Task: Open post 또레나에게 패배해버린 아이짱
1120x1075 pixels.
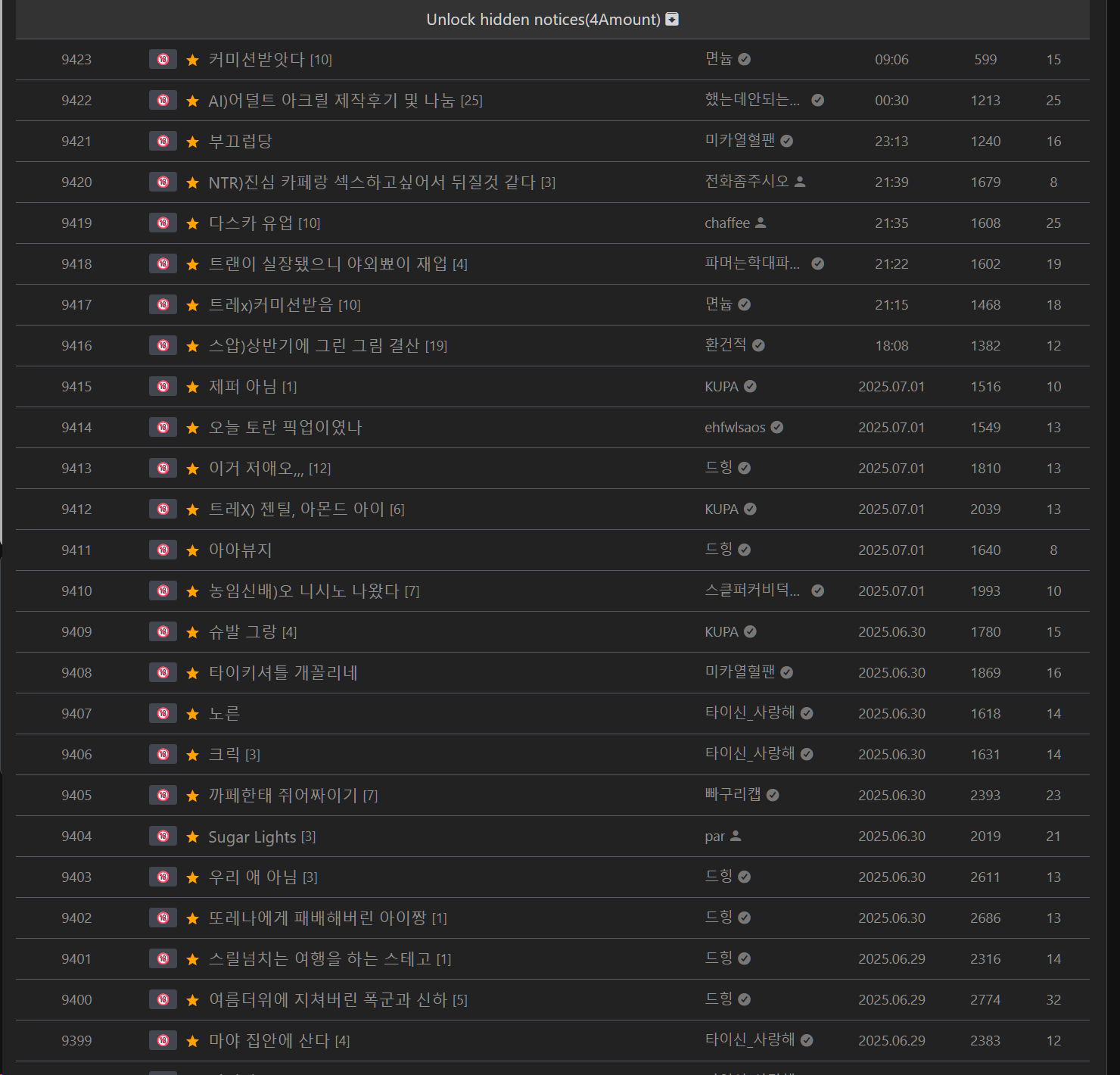Action: pos(318,918)
